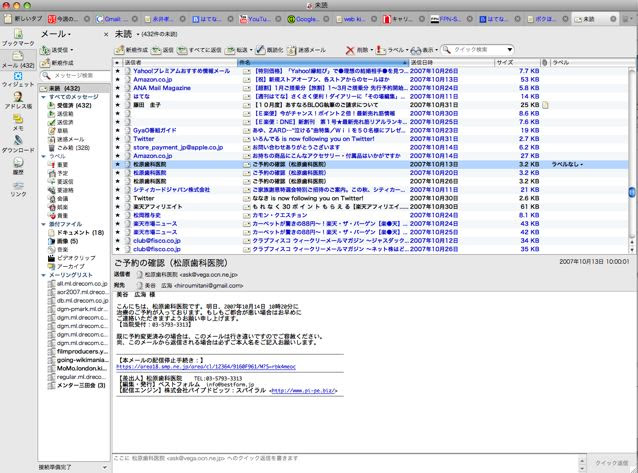The height and width of the screenshot is (473, 638).
Task: Open the ラベルなし dropdown on selected row
Action: [x=567, y=164]
